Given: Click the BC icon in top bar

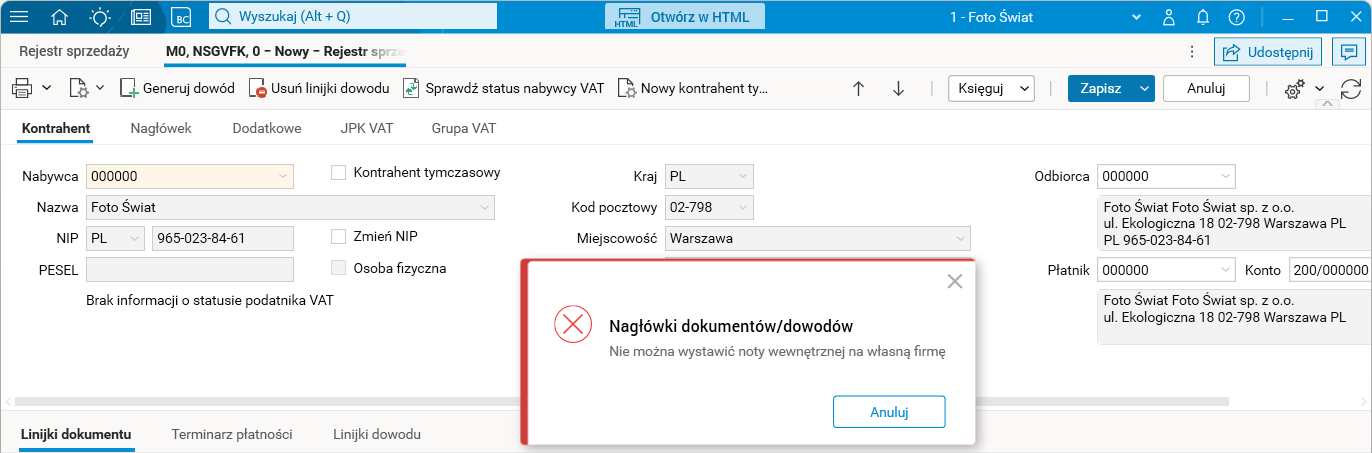Looking at the screenshot, I should pos(181,17).
